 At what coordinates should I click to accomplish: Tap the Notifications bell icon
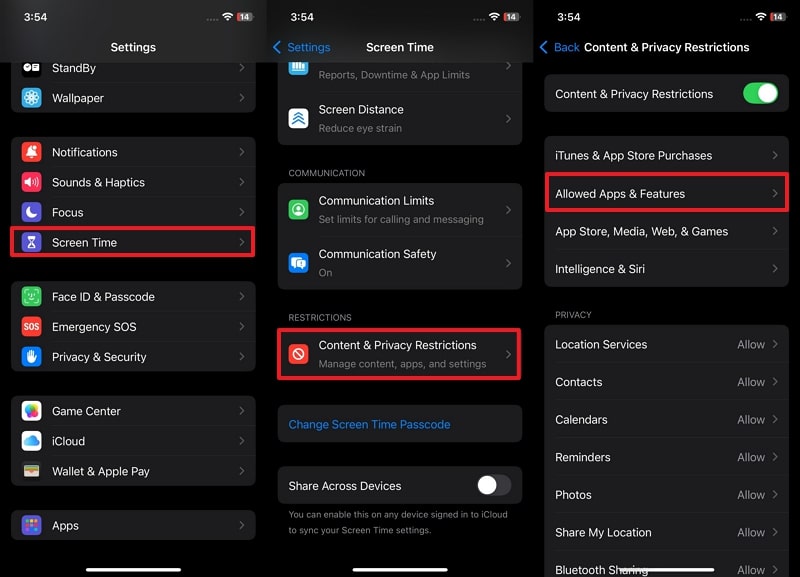(31, 152)
